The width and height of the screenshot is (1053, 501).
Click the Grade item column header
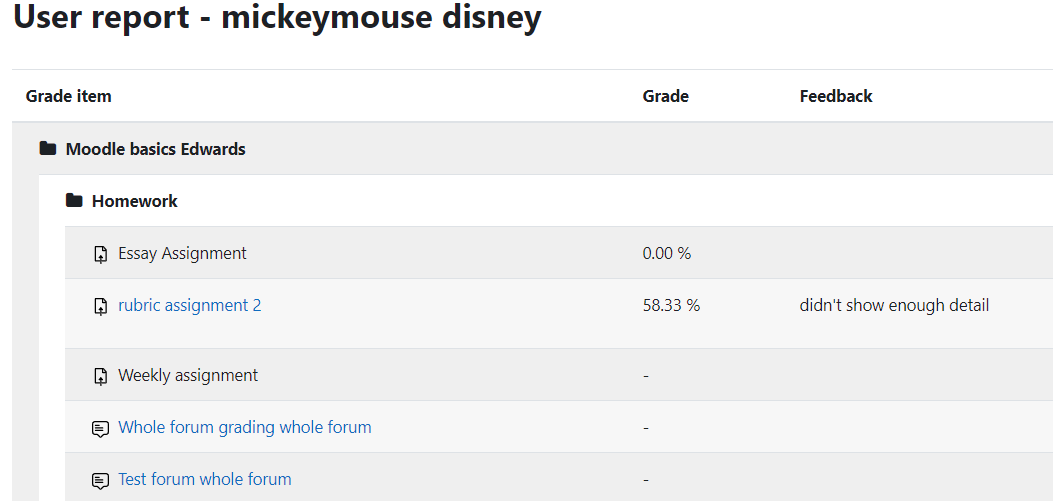(x=68, y=96)
